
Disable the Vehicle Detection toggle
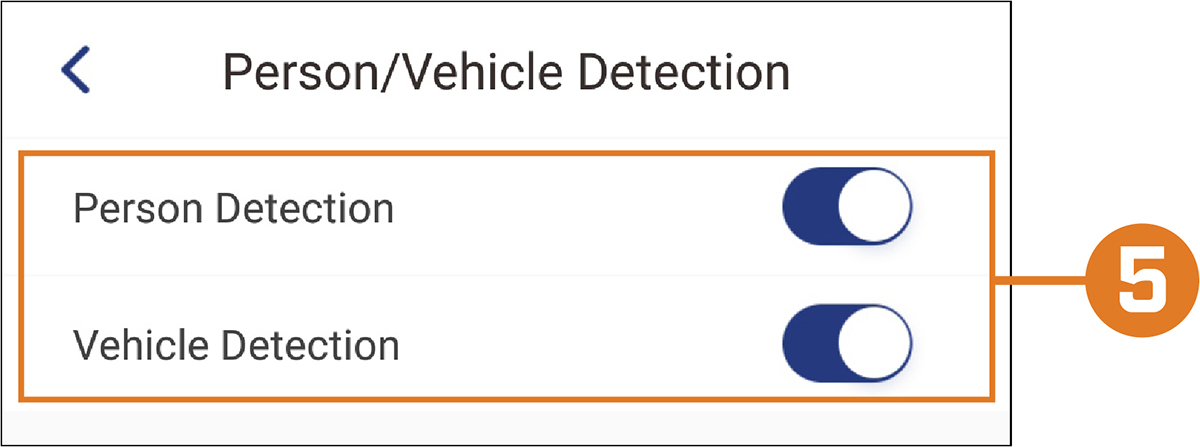click(847, 345)
